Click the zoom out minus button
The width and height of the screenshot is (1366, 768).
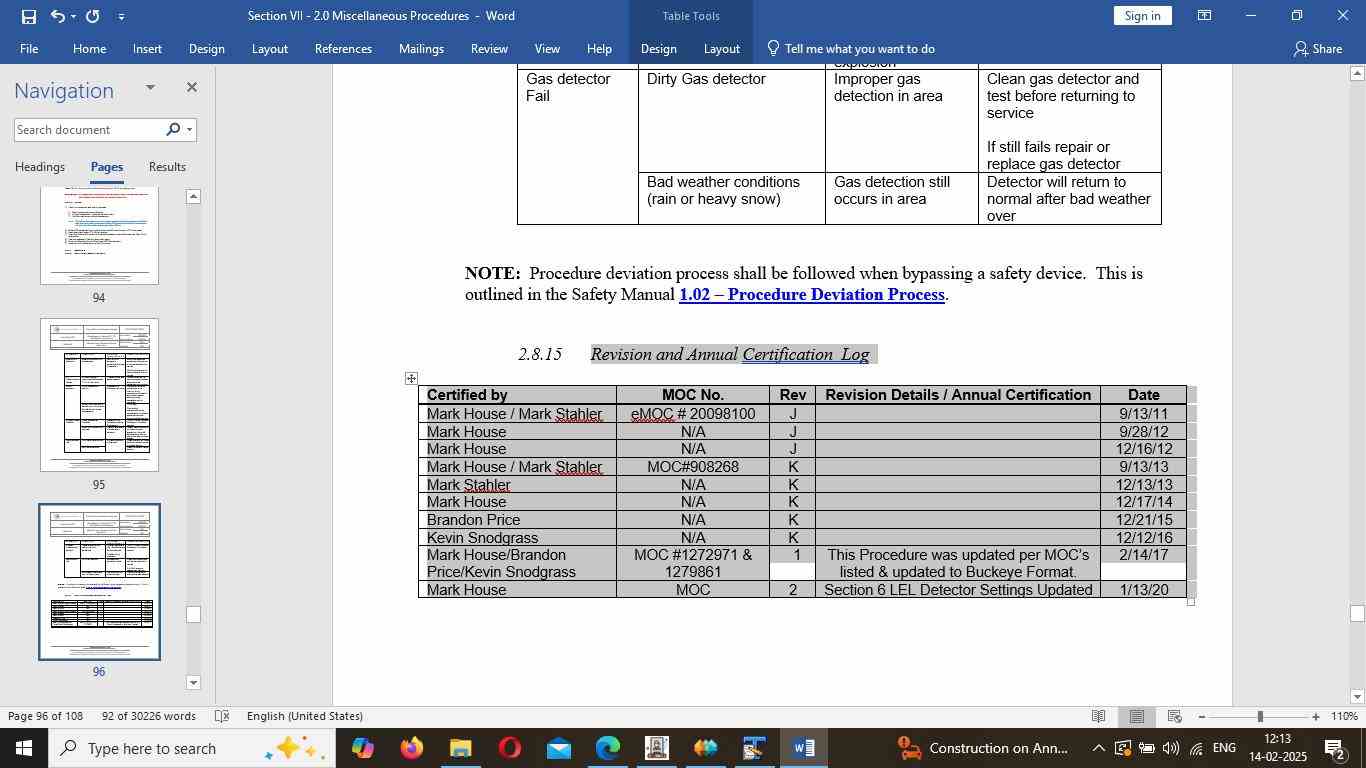click(x=1202, y=716)
